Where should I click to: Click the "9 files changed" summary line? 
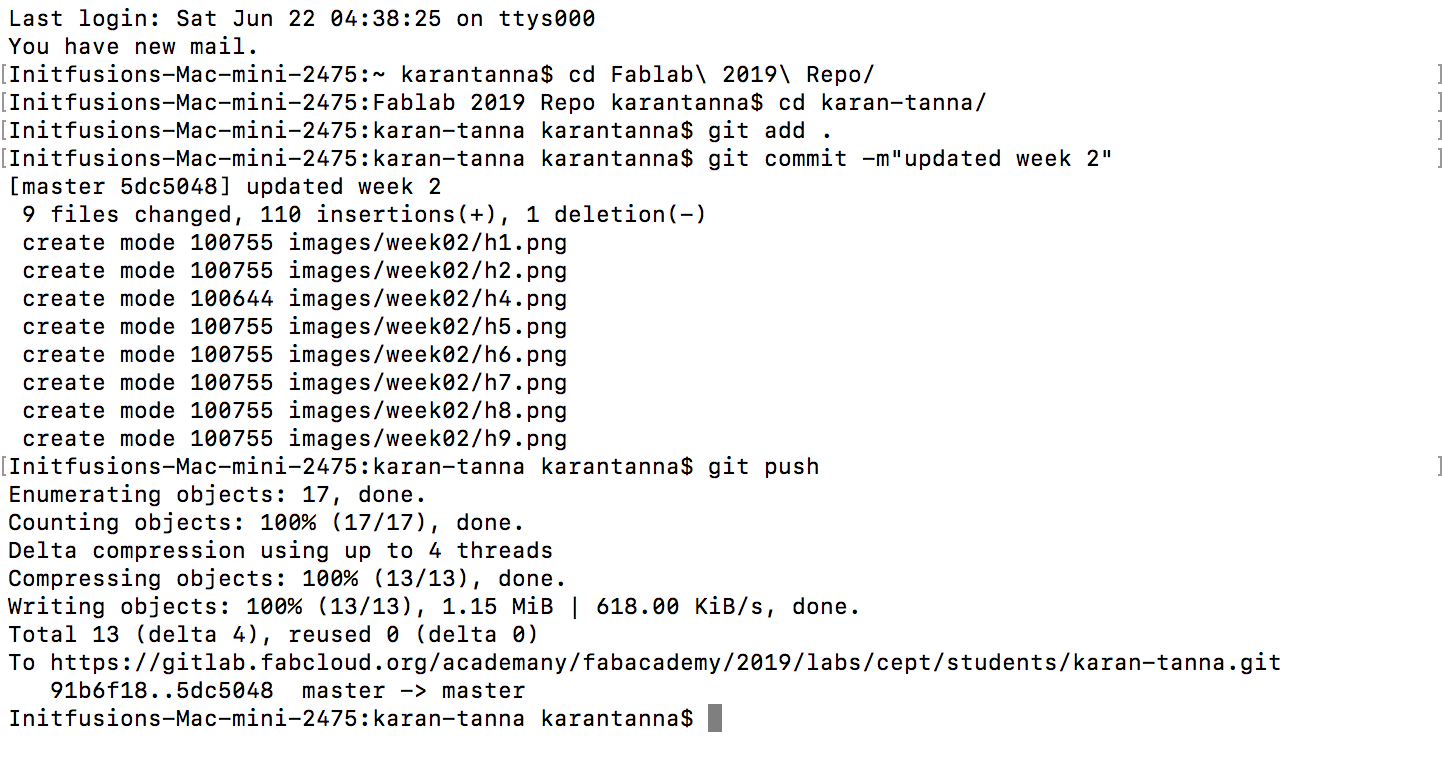(364, 214)
